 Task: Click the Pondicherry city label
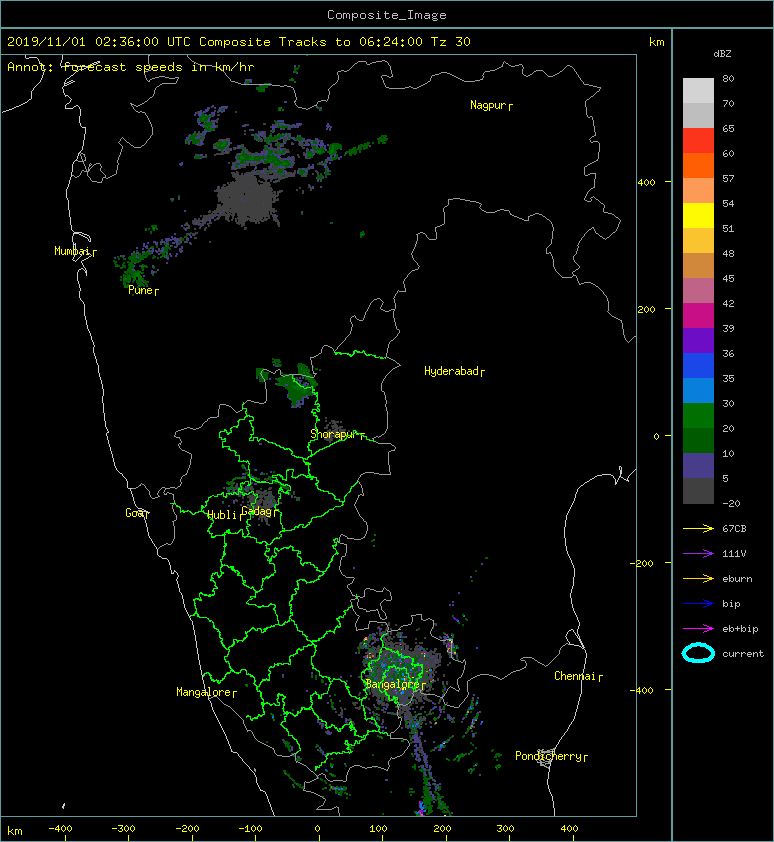point(551,756)
